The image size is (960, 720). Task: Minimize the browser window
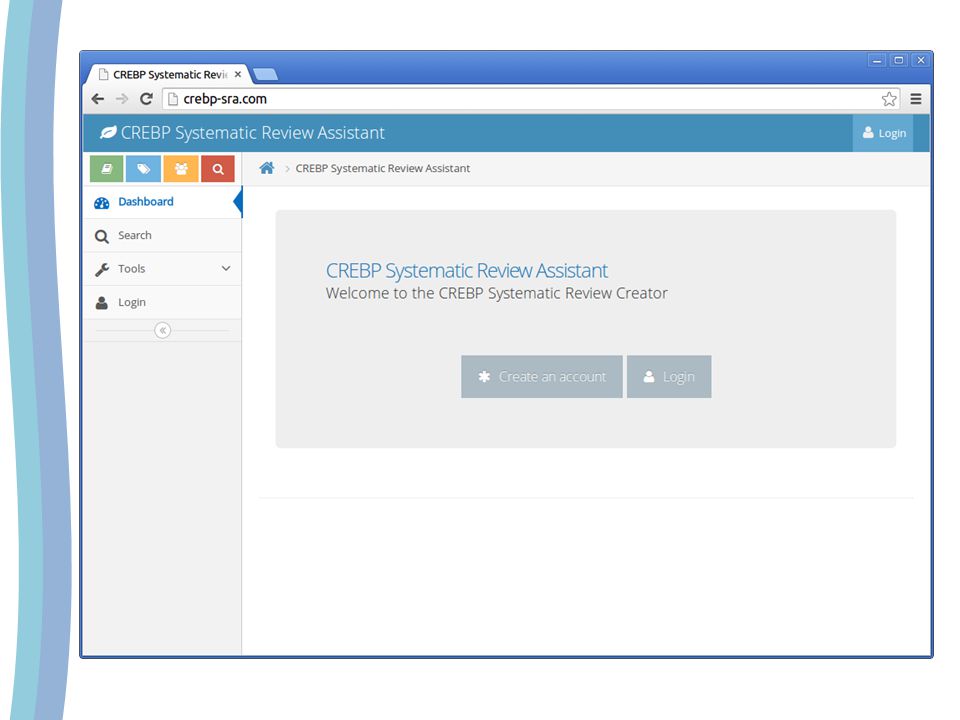(x=877, y=60)
